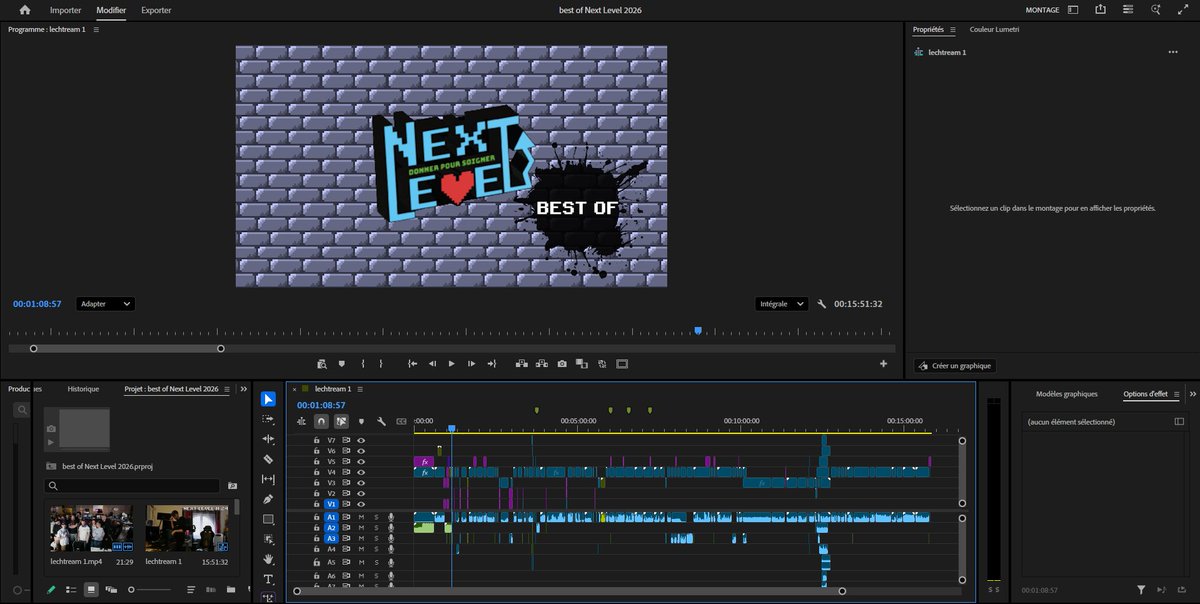Switch project panel to list view
The width and height of the screenshot is (1200, 604).
(71, 590)
